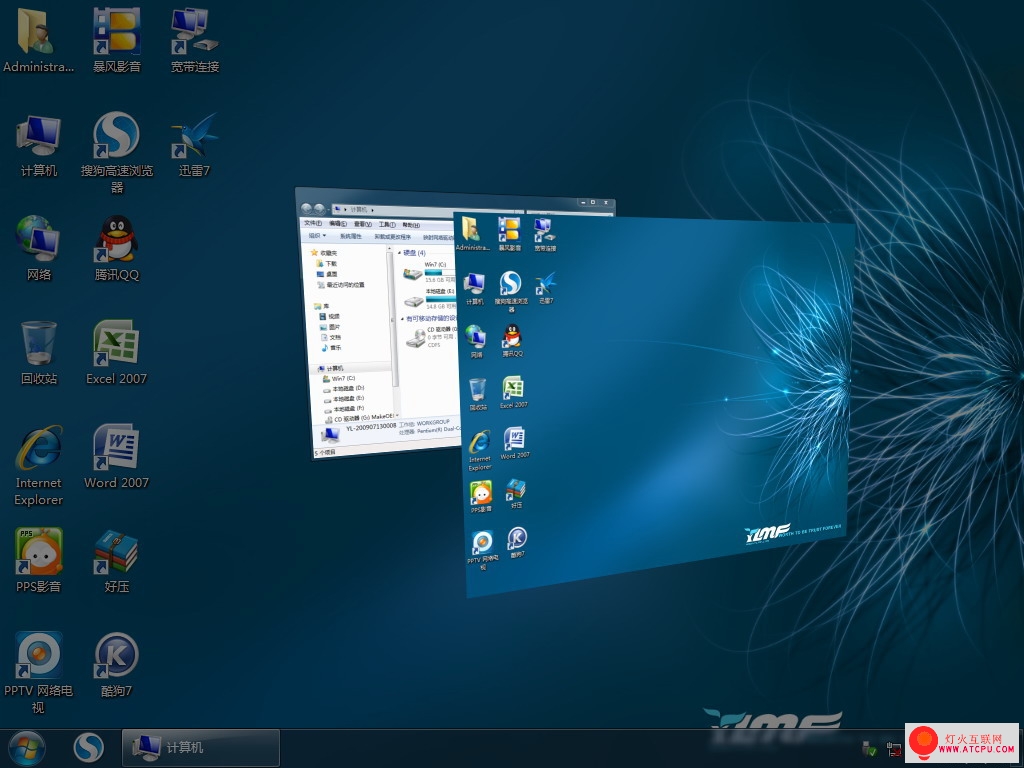Screen dimensions: 1024x768
Task: Launch 腾讯QQ penguin desktop shortcut
Action: click(x=116, y=248)
